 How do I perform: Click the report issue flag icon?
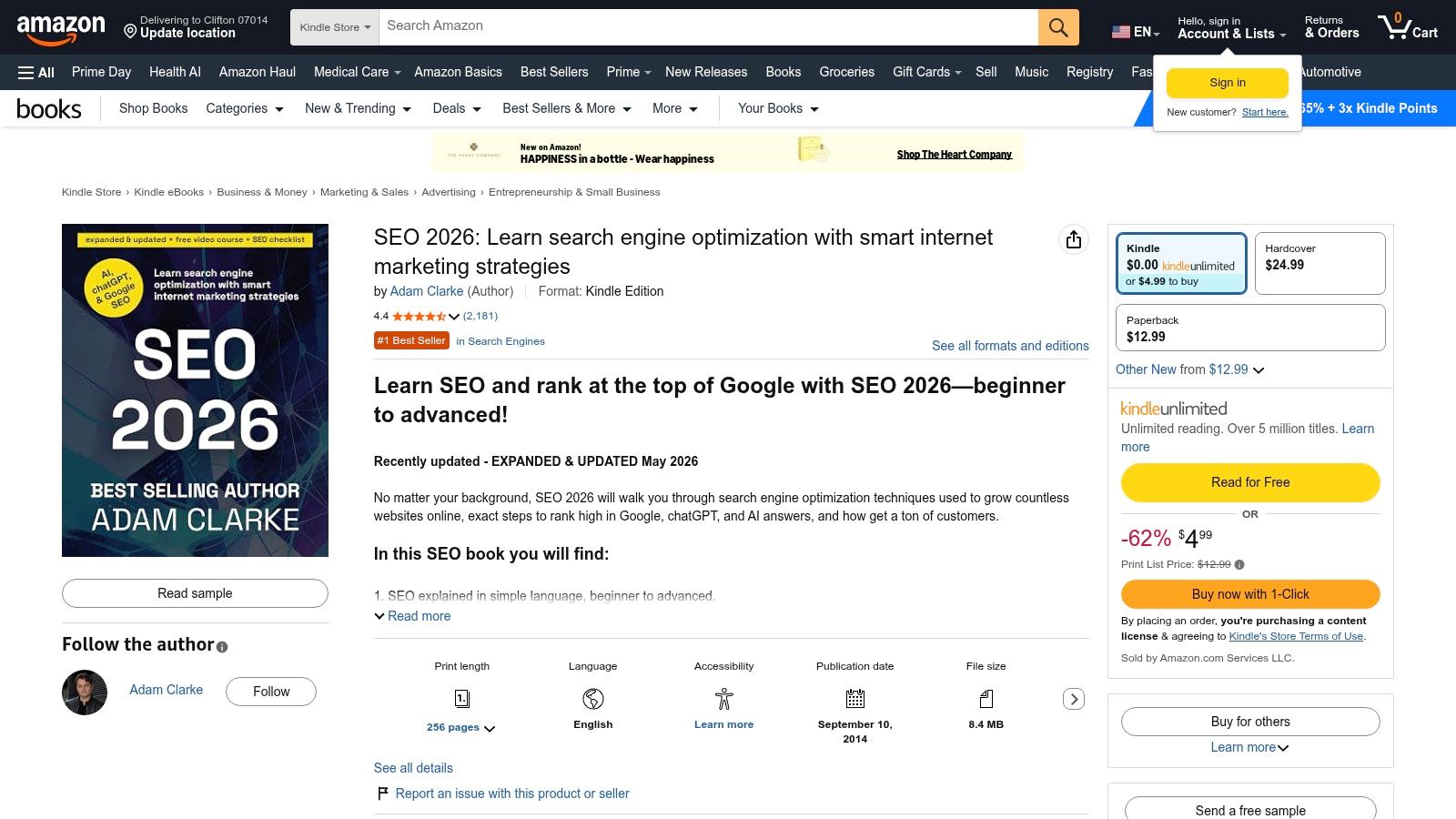pyautogui.click(x=383, y=794)
